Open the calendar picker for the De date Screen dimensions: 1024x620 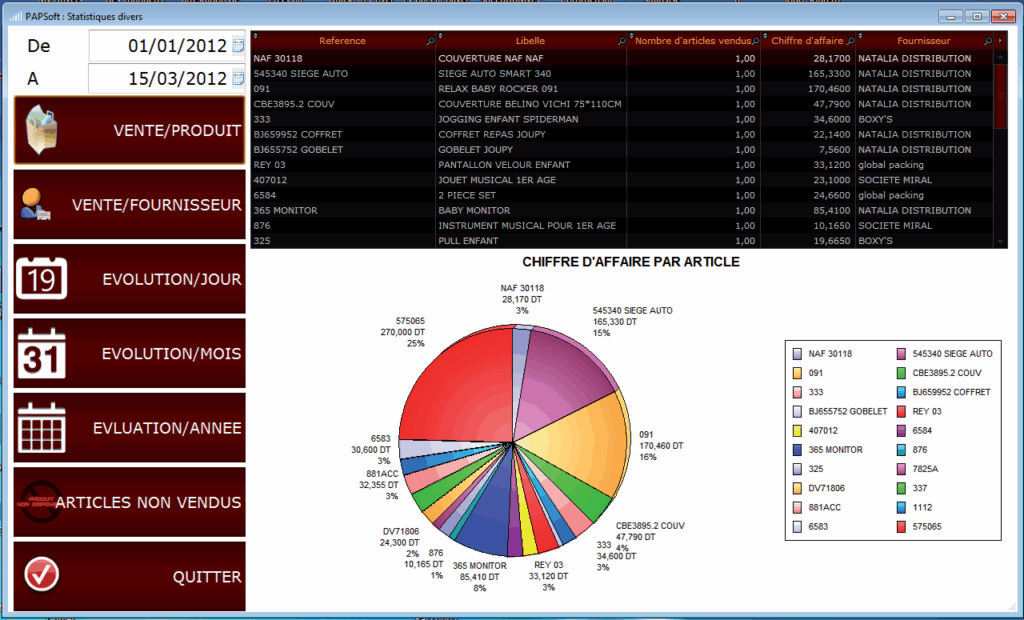point(238,46)
